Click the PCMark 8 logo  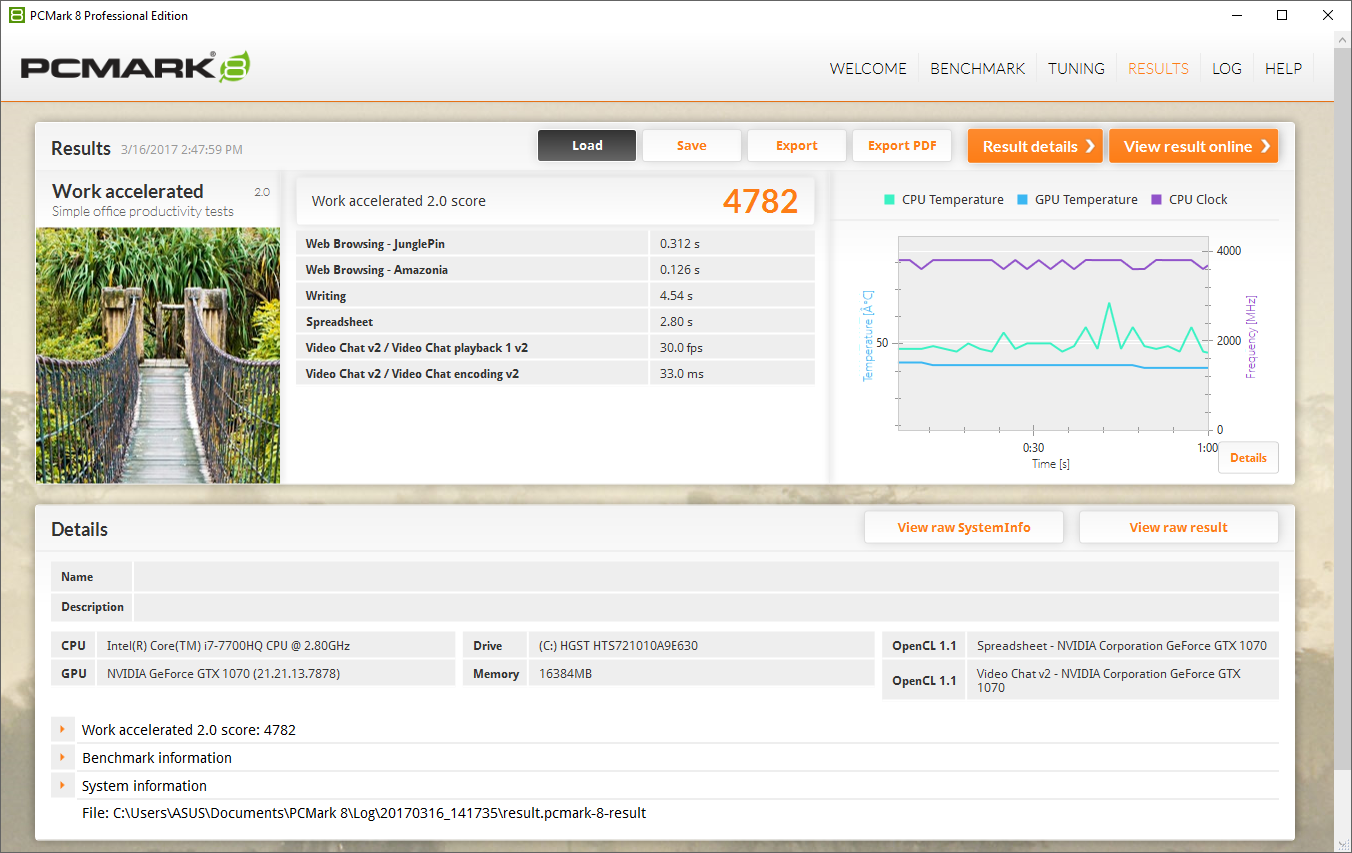[135, 68]
